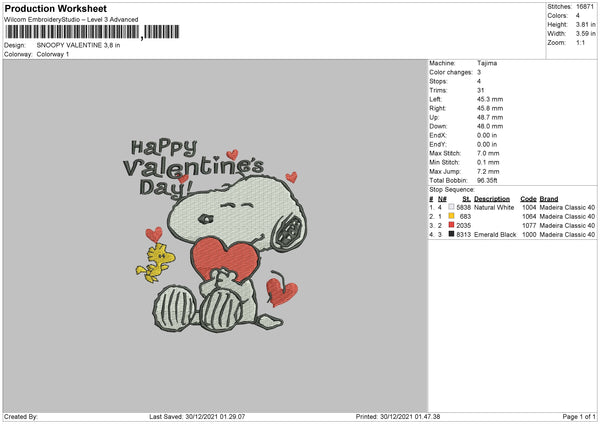The image size is (600, 424).
Task: Click the Emerald Black color swatch
Action: tap(452, 234)
